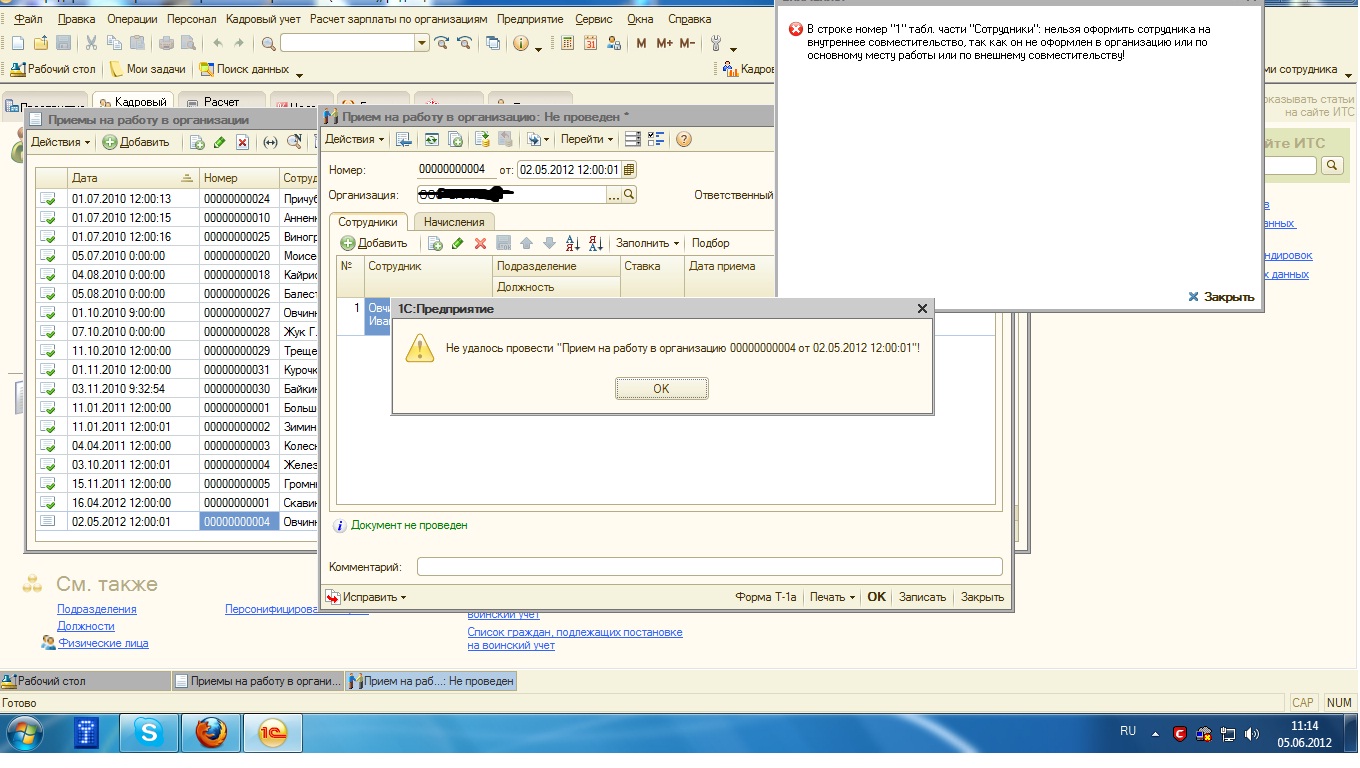1360x768 pixels.
Task: Click the green pencil edit icon in list window toolbar
Action: tap(220, 142)
